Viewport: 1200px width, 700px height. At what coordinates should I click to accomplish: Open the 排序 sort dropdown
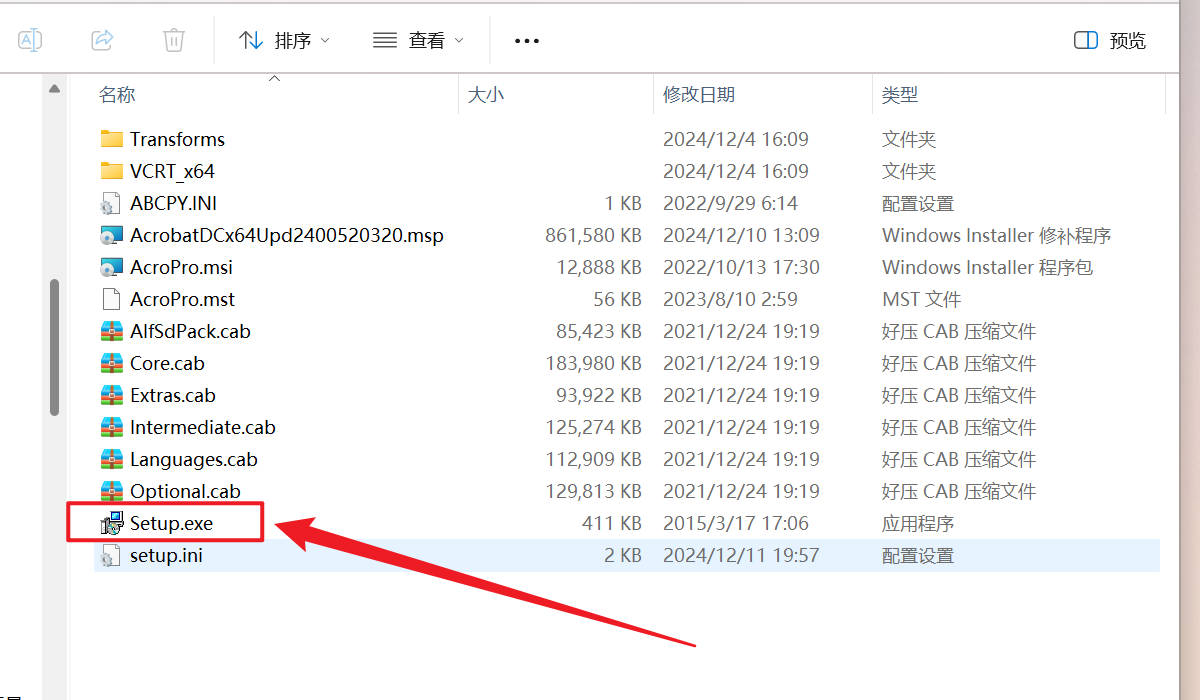[284, 41]
